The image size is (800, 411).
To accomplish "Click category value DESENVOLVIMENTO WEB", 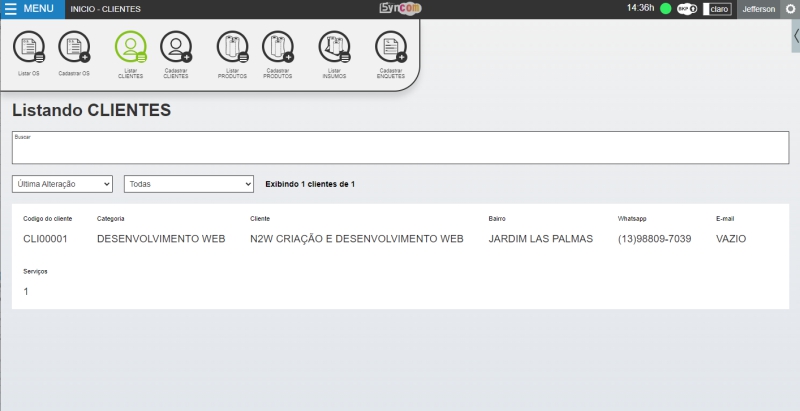I will (161, 239).
